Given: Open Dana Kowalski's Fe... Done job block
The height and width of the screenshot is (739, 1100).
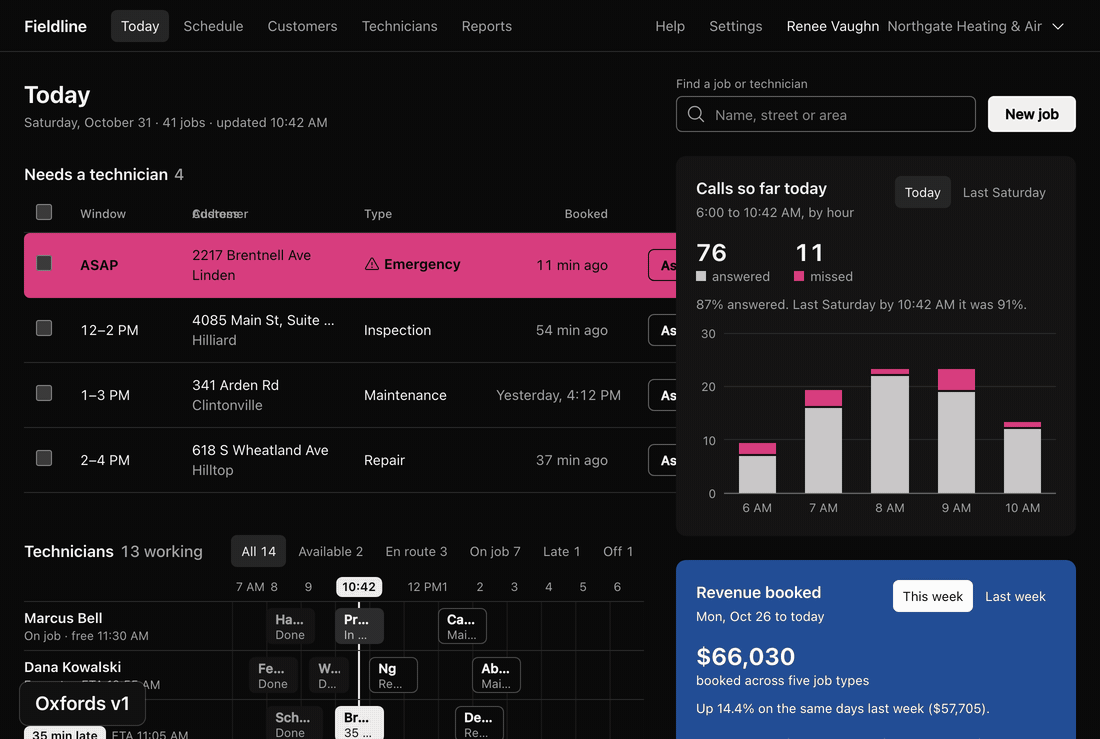Looking at the screenshot, I should coord(273,675).
